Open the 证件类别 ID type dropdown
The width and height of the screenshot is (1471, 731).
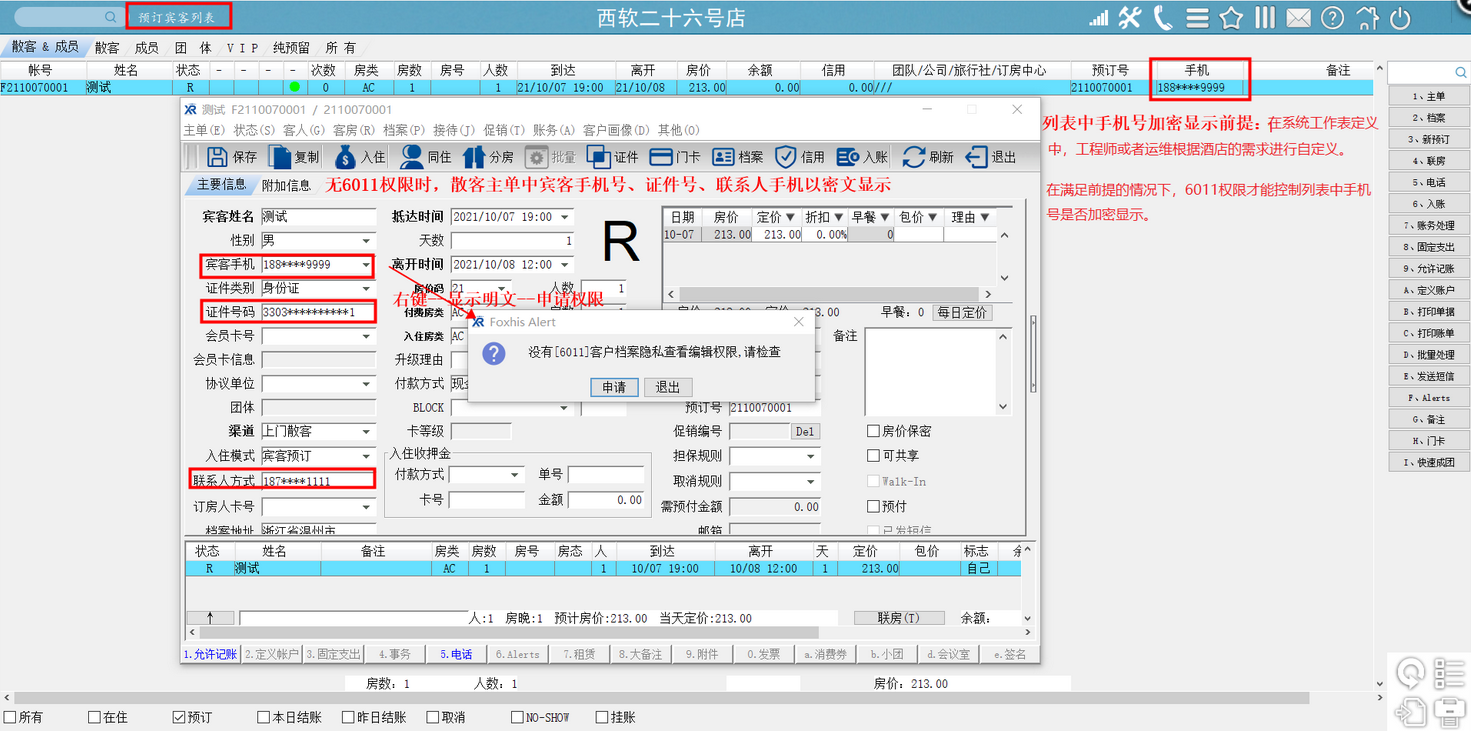(x=366, y=289)
